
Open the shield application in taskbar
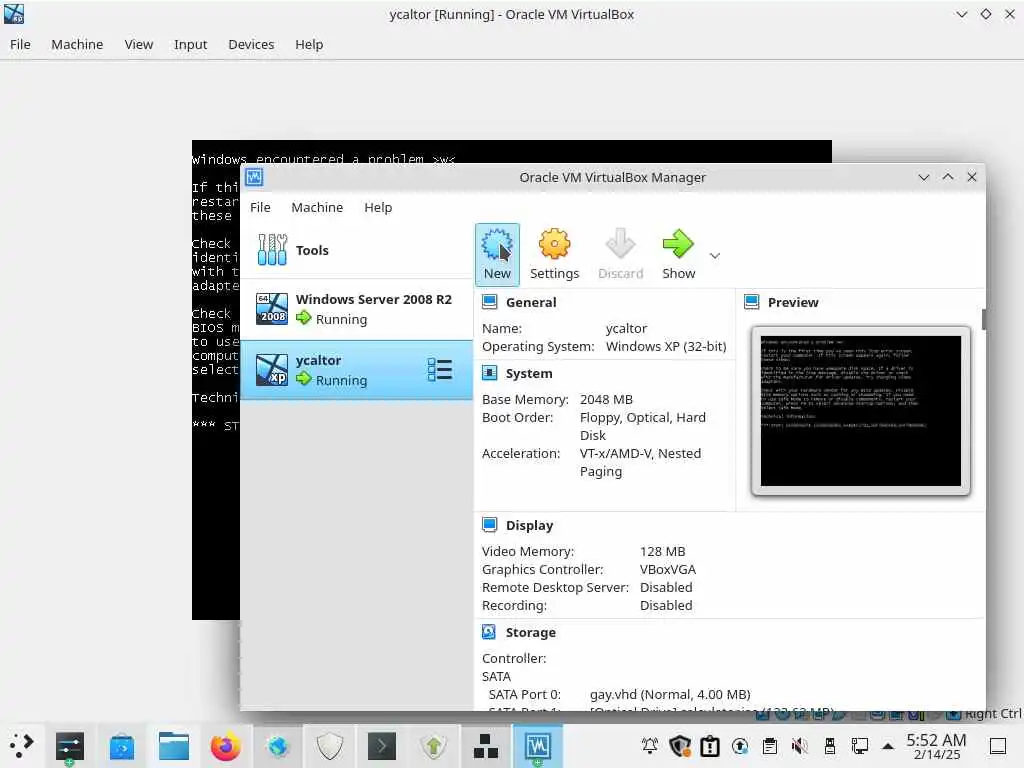click(x=329, y=746)
